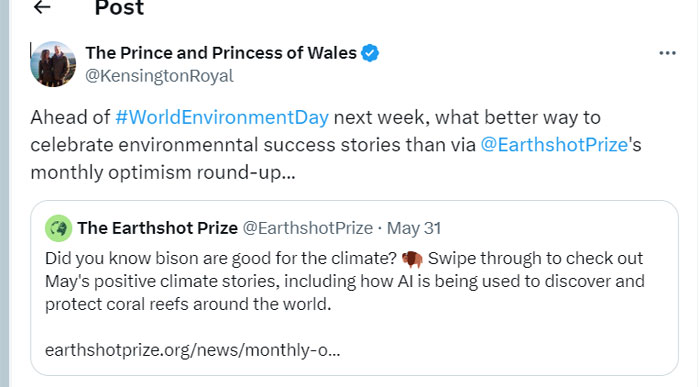Open the #WorldEnvironmentDay hashtag
This screenshot has width=700, height=387.
pos(222,117)
